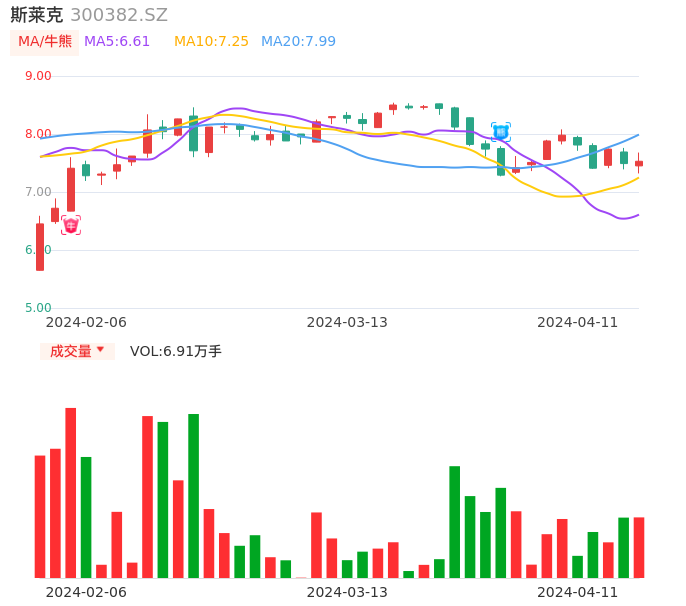Click the 2024-04-11 date label under volume chart
The width and height of the screenshot is (686, 606).
tap(578, 592)
